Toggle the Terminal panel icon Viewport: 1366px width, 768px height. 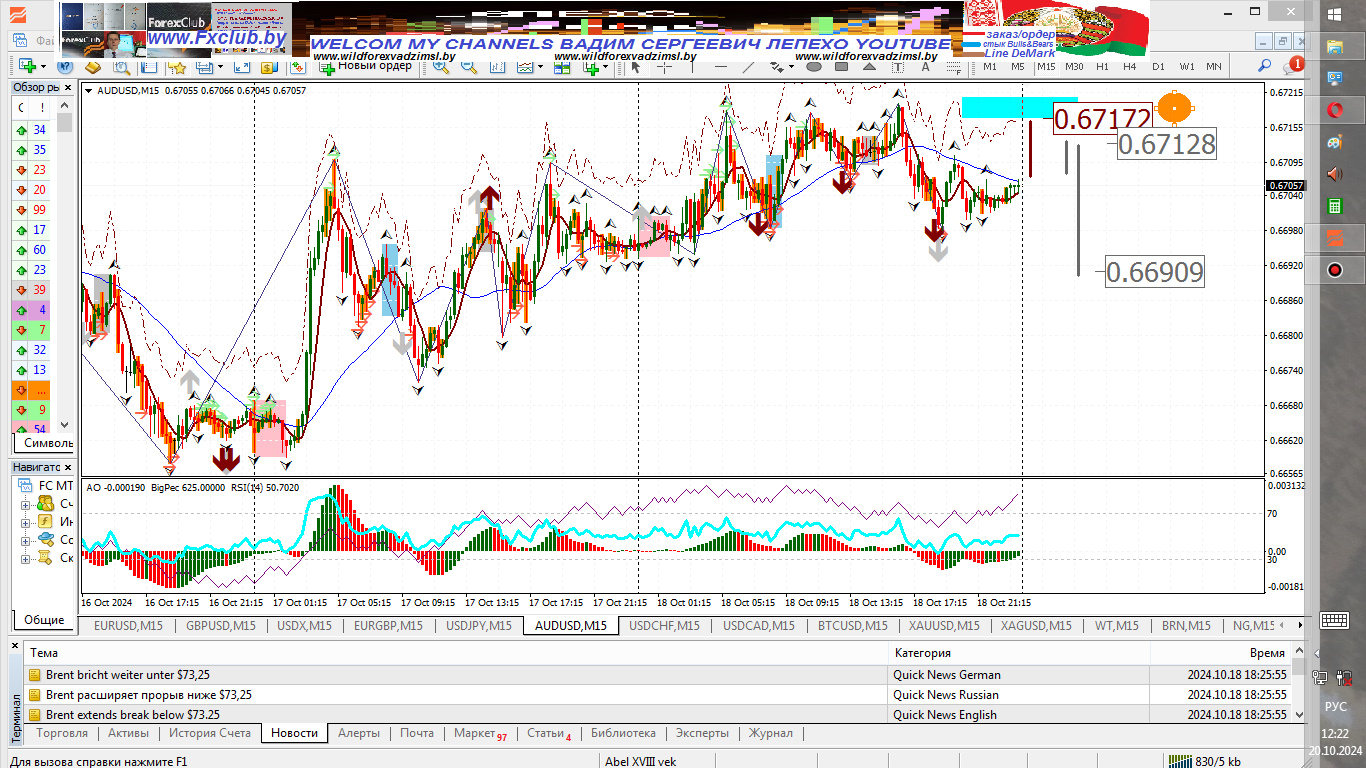(204, 67)
